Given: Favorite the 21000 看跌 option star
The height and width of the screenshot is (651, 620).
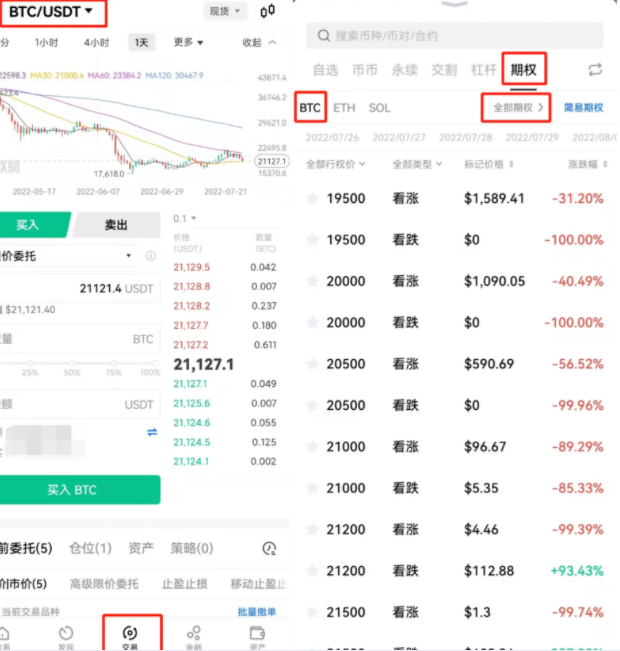Looking at the screenshot, I should tap(312, 488).
